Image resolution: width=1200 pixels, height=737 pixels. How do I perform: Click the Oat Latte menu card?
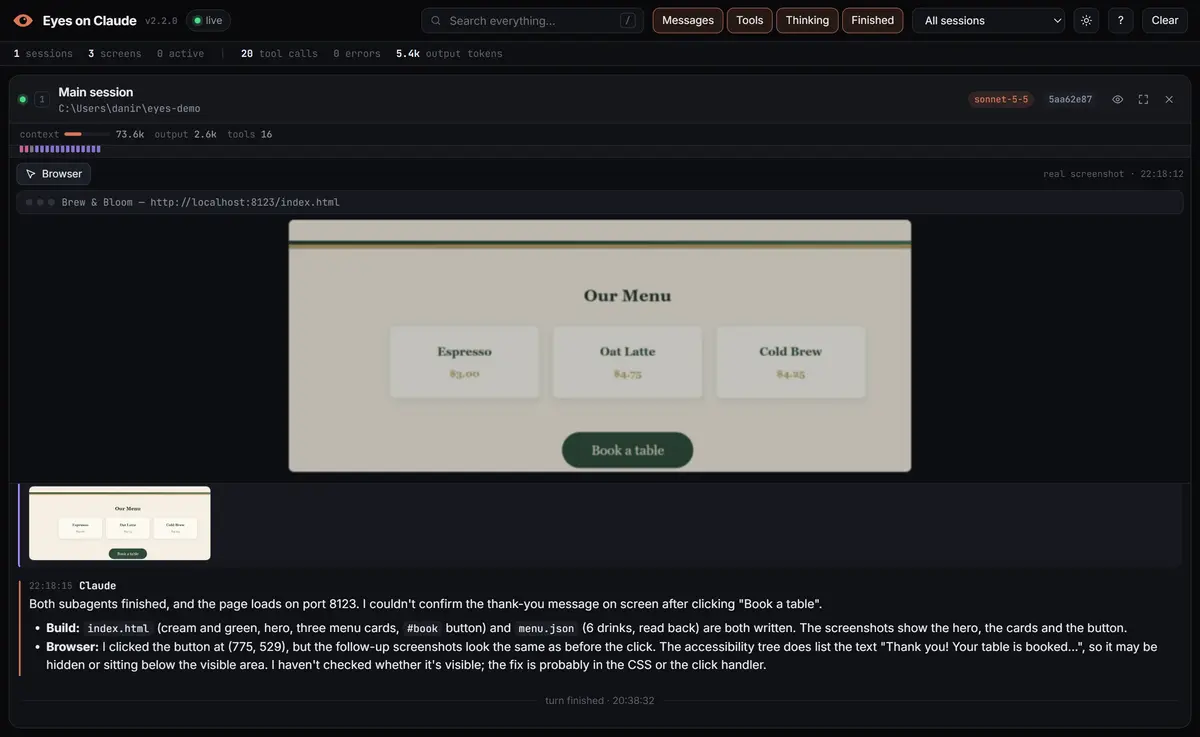(627, 362)
